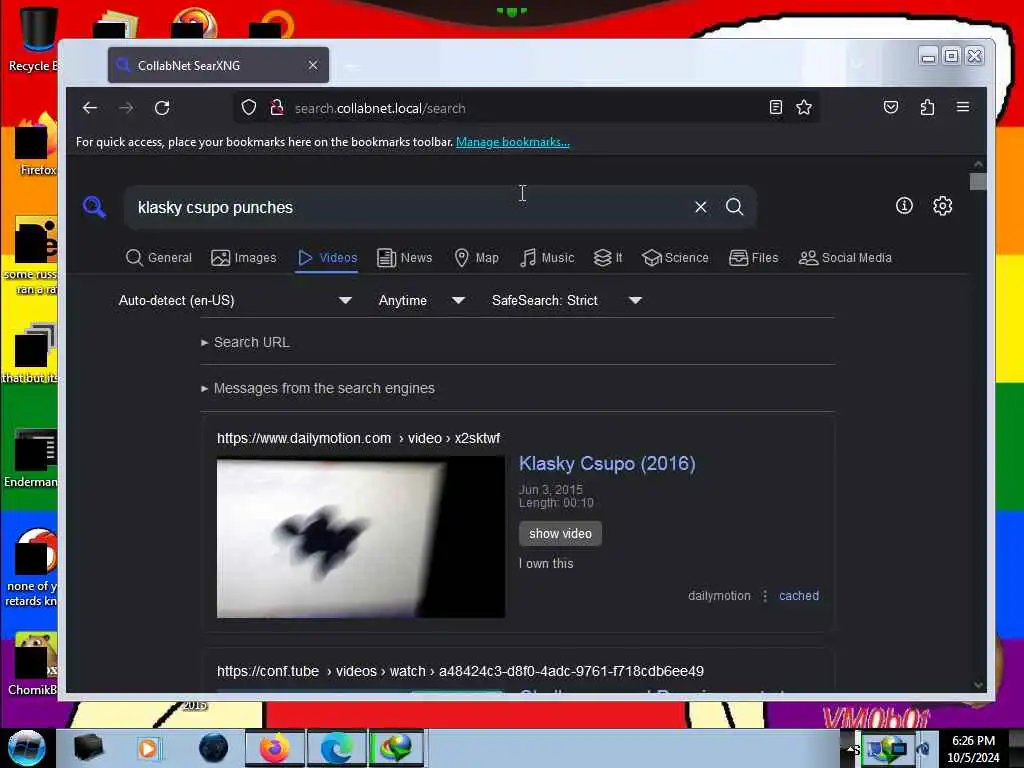Open the Auto-detect (en-US) language dropdown

(x=235, y=300)
